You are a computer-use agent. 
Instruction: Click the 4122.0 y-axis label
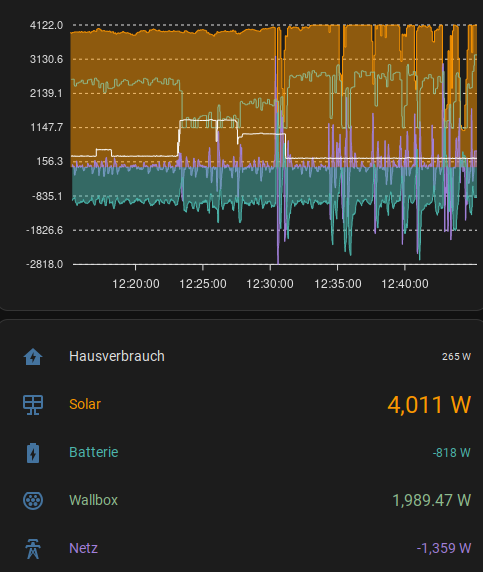coord(46,26)
